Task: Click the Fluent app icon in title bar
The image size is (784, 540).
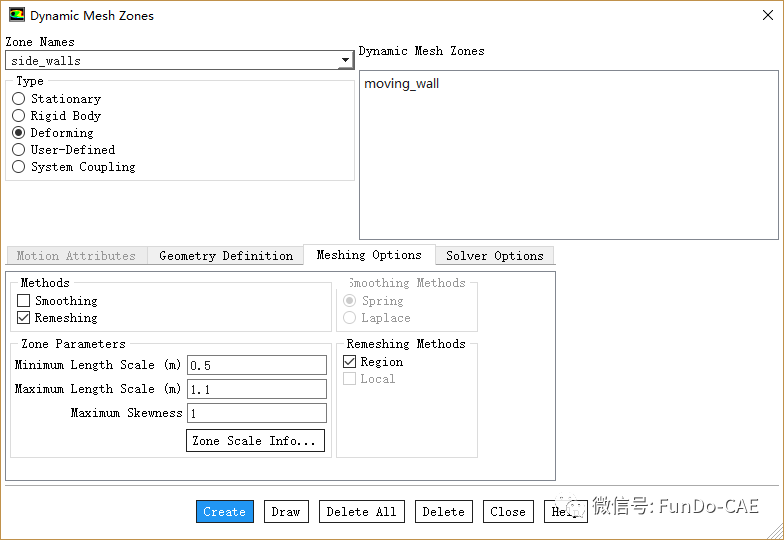Action: [x=17, y=16]
